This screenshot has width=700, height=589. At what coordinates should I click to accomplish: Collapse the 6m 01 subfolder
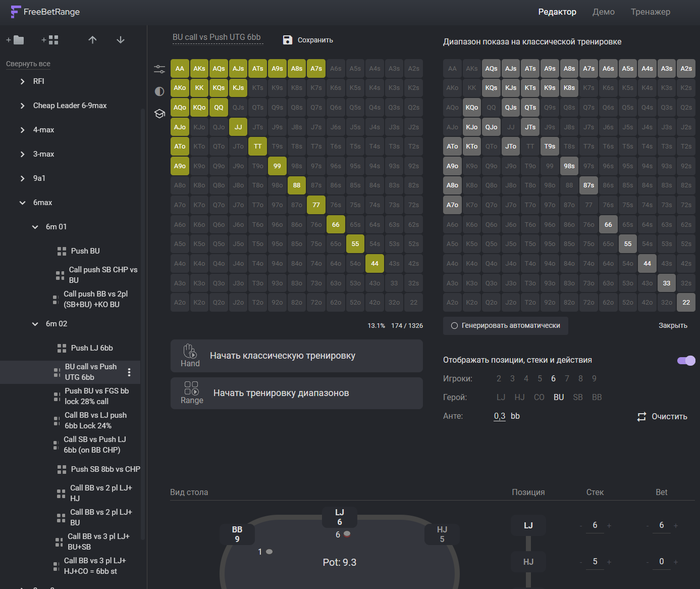[35, 227]
